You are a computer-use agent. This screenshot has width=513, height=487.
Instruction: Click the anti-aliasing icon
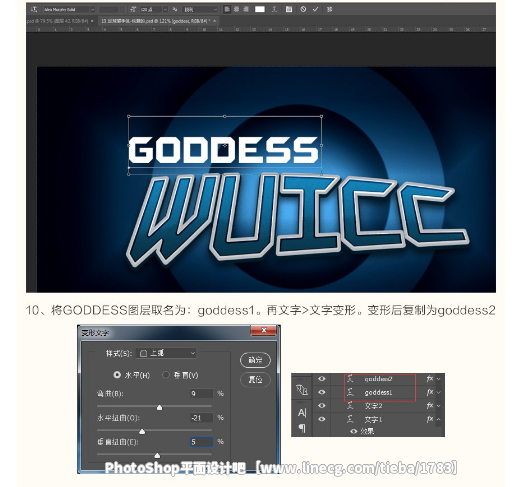tap(175, 9)
